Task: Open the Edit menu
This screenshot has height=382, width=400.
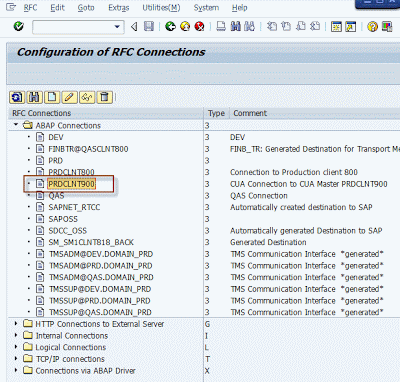Action: pos(57,8)
